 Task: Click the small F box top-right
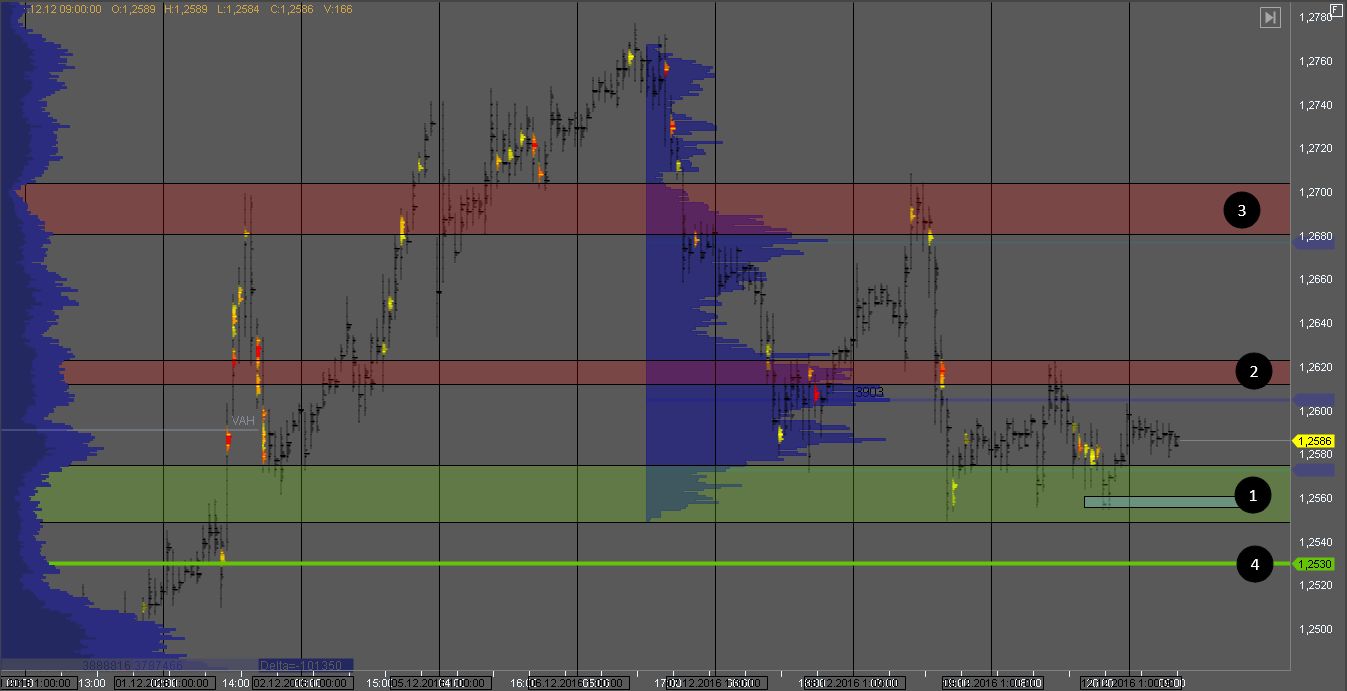1336,10
